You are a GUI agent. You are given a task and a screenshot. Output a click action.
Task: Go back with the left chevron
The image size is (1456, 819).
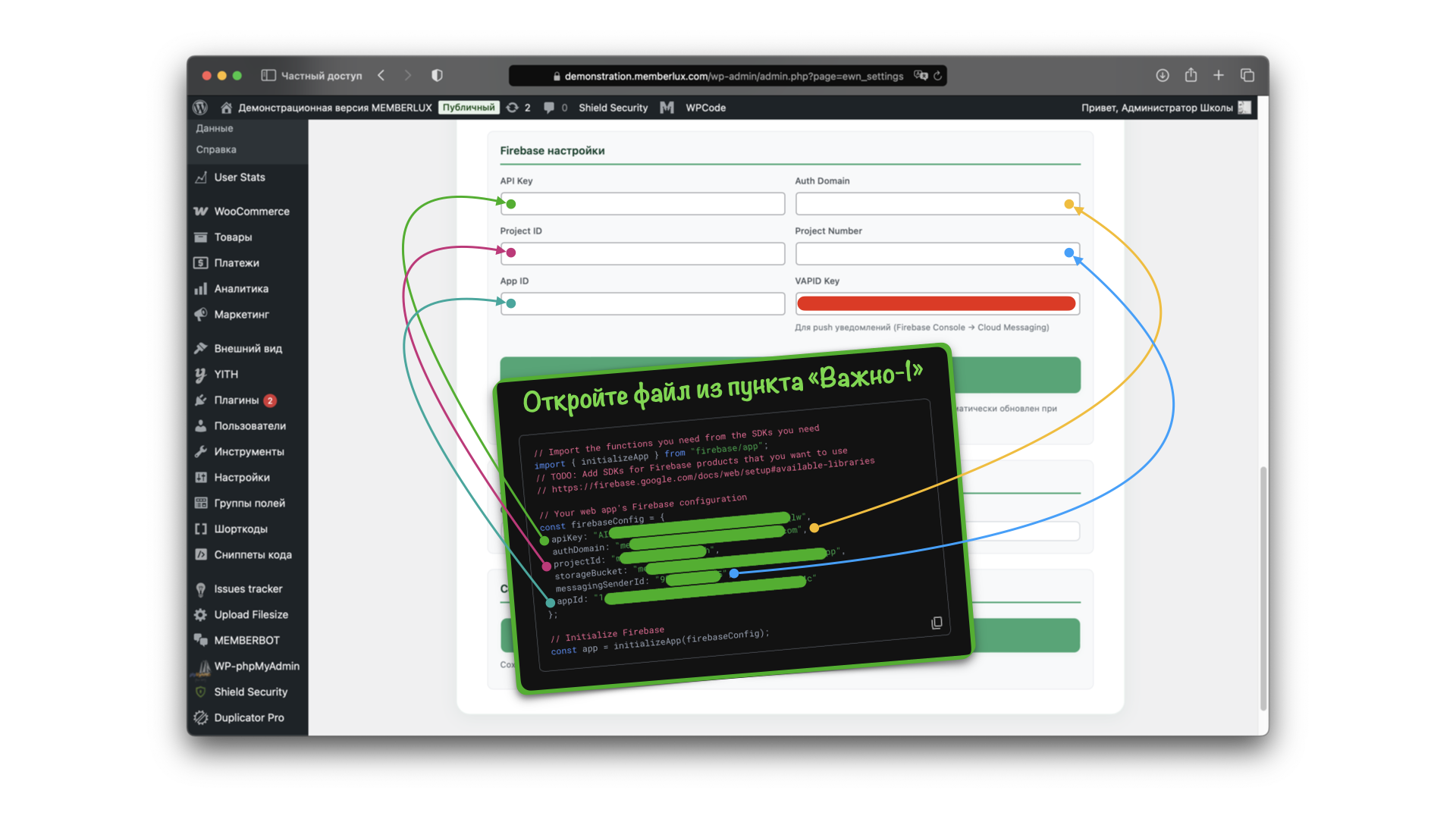pos(381,75)
